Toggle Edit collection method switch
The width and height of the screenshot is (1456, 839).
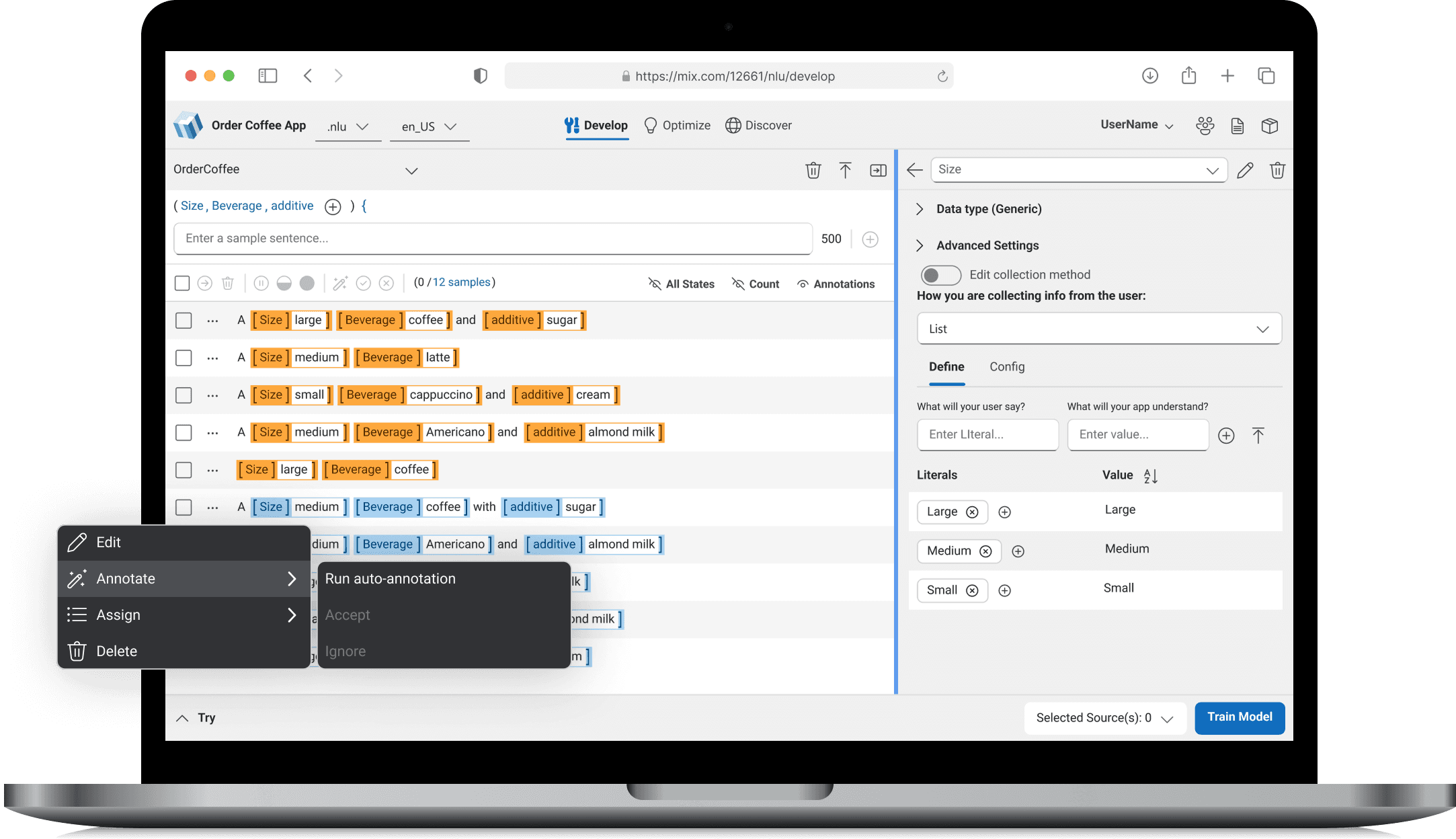point(940,275)
